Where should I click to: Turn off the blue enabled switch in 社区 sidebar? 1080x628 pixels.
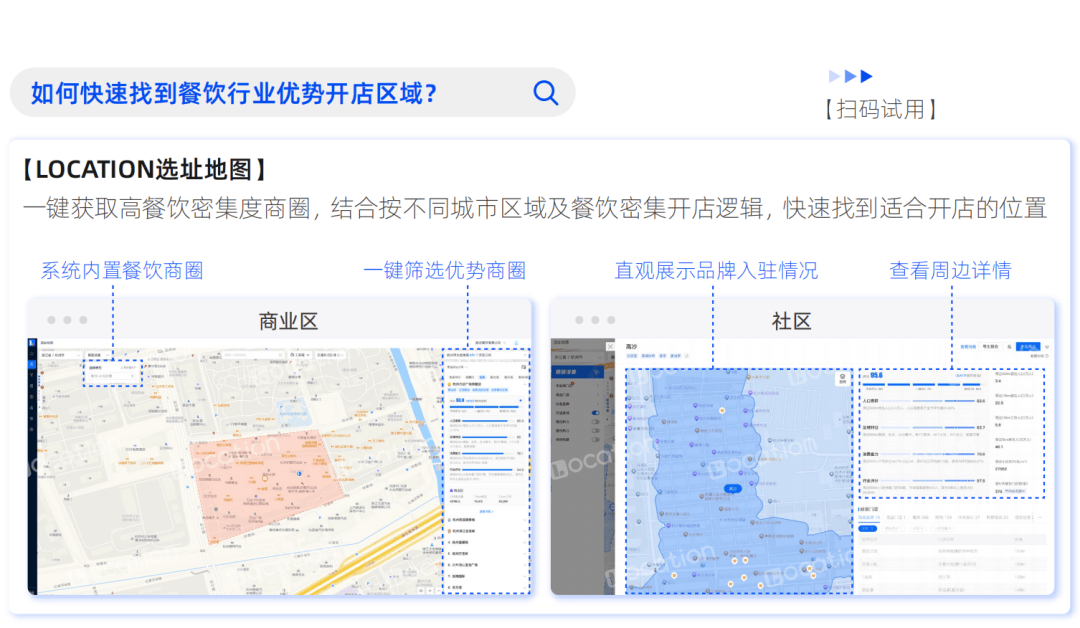coord(596,412)
